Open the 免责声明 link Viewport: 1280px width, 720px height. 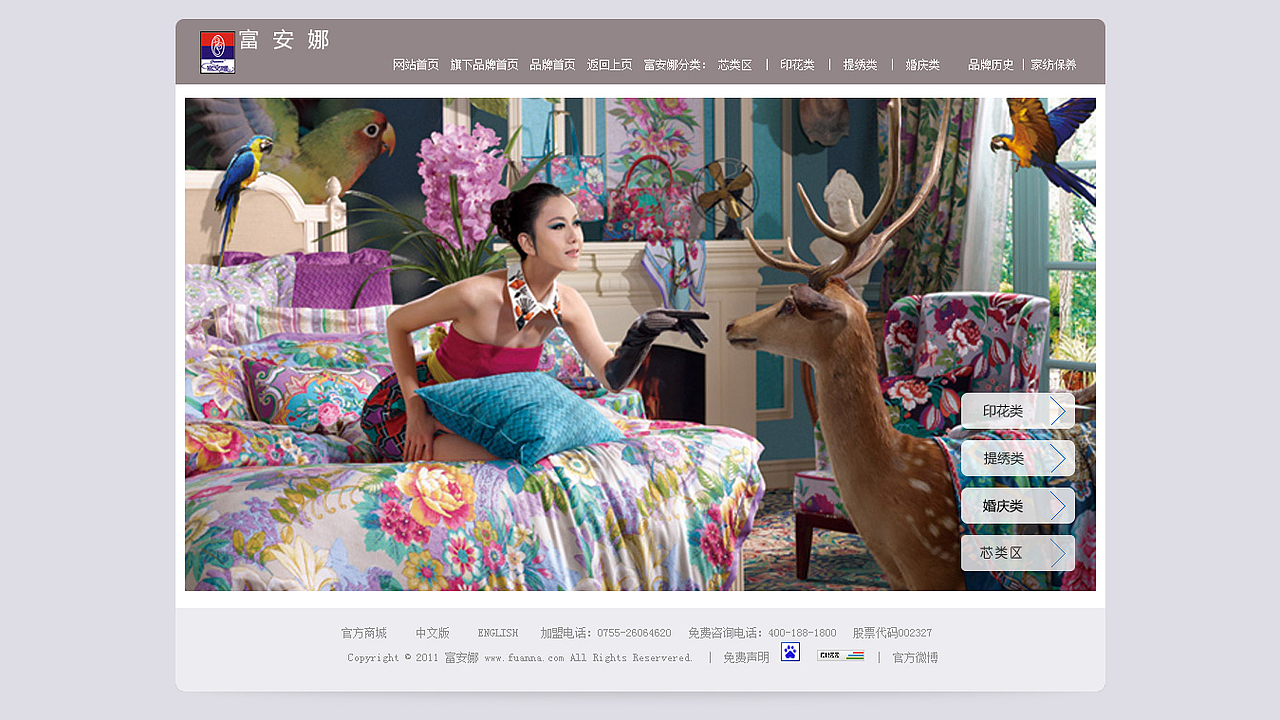click(746, 658)
